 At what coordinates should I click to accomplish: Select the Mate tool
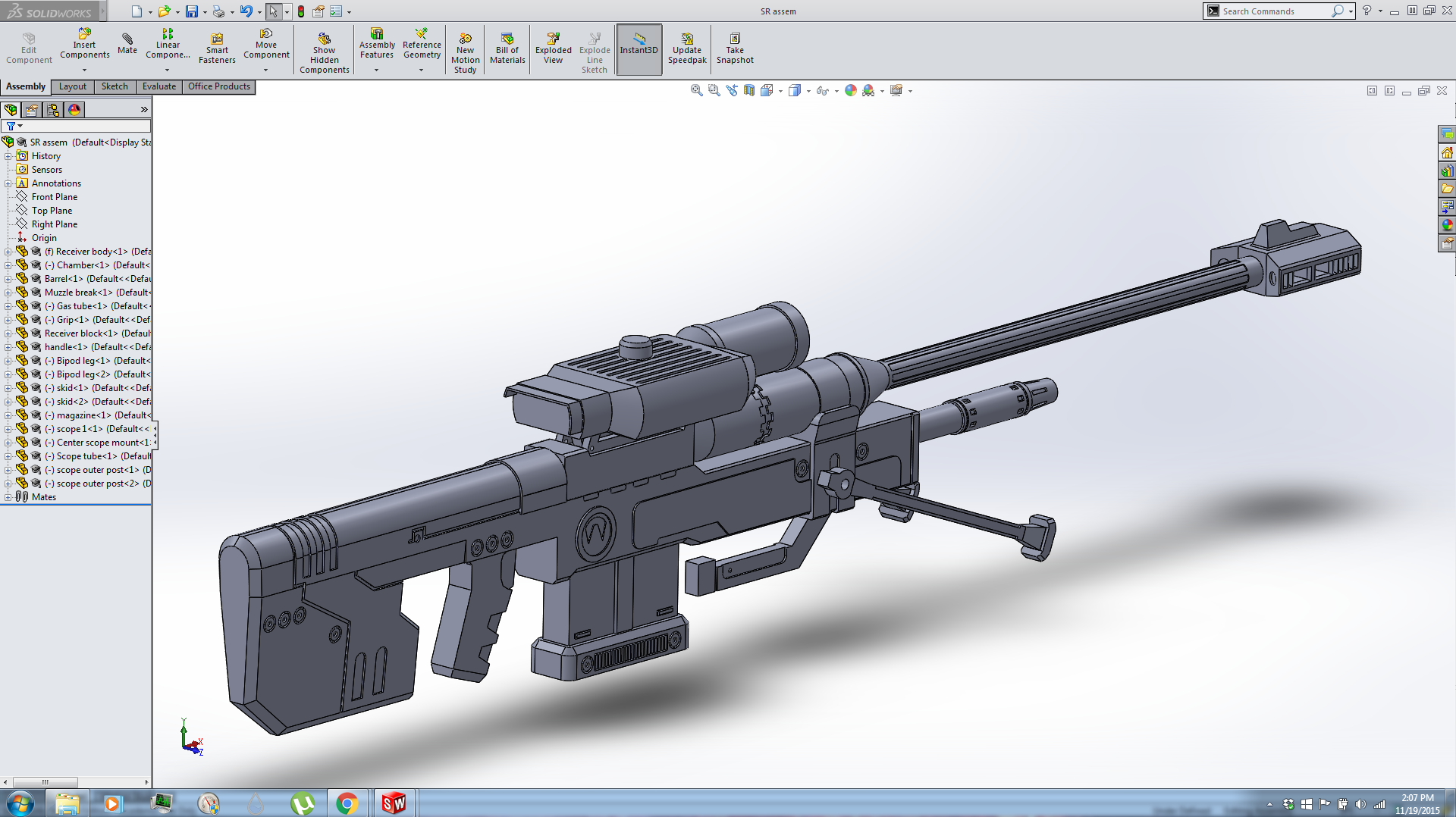point(127,44)
